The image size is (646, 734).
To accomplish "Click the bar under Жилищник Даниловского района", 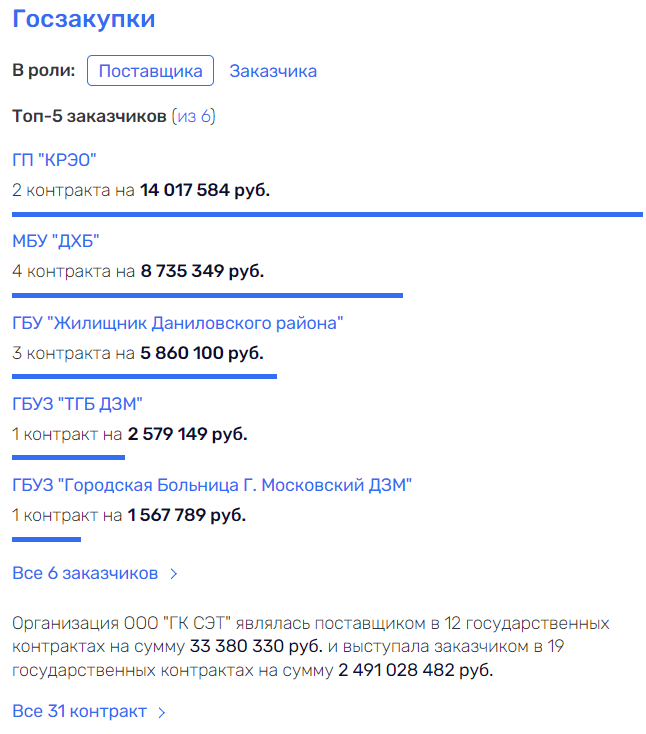I will [x=145, y=376].
